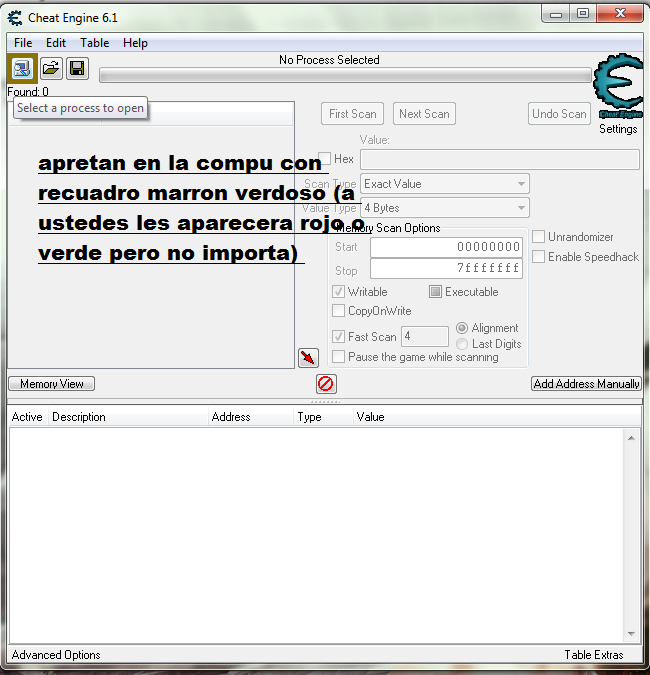Click the Description column header

pos(128,417)
